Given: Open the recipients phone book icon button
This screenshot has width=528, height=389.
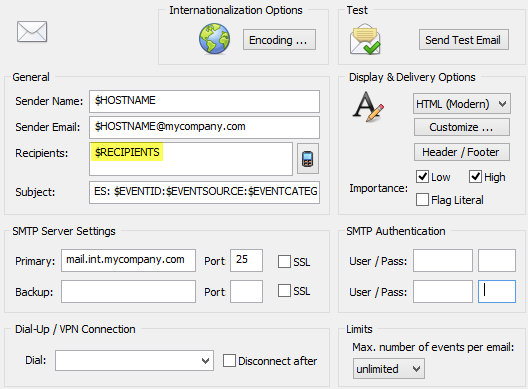Looking at the screenshot, I should pyautogui.click(x=308, y=159).
